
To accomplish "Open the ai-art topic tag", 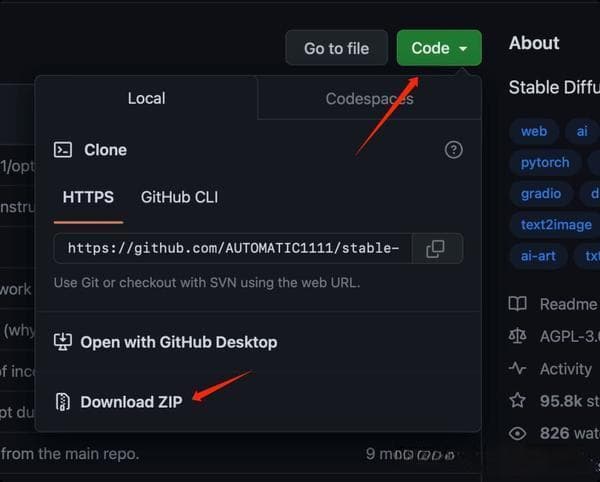I will [538, 256].
